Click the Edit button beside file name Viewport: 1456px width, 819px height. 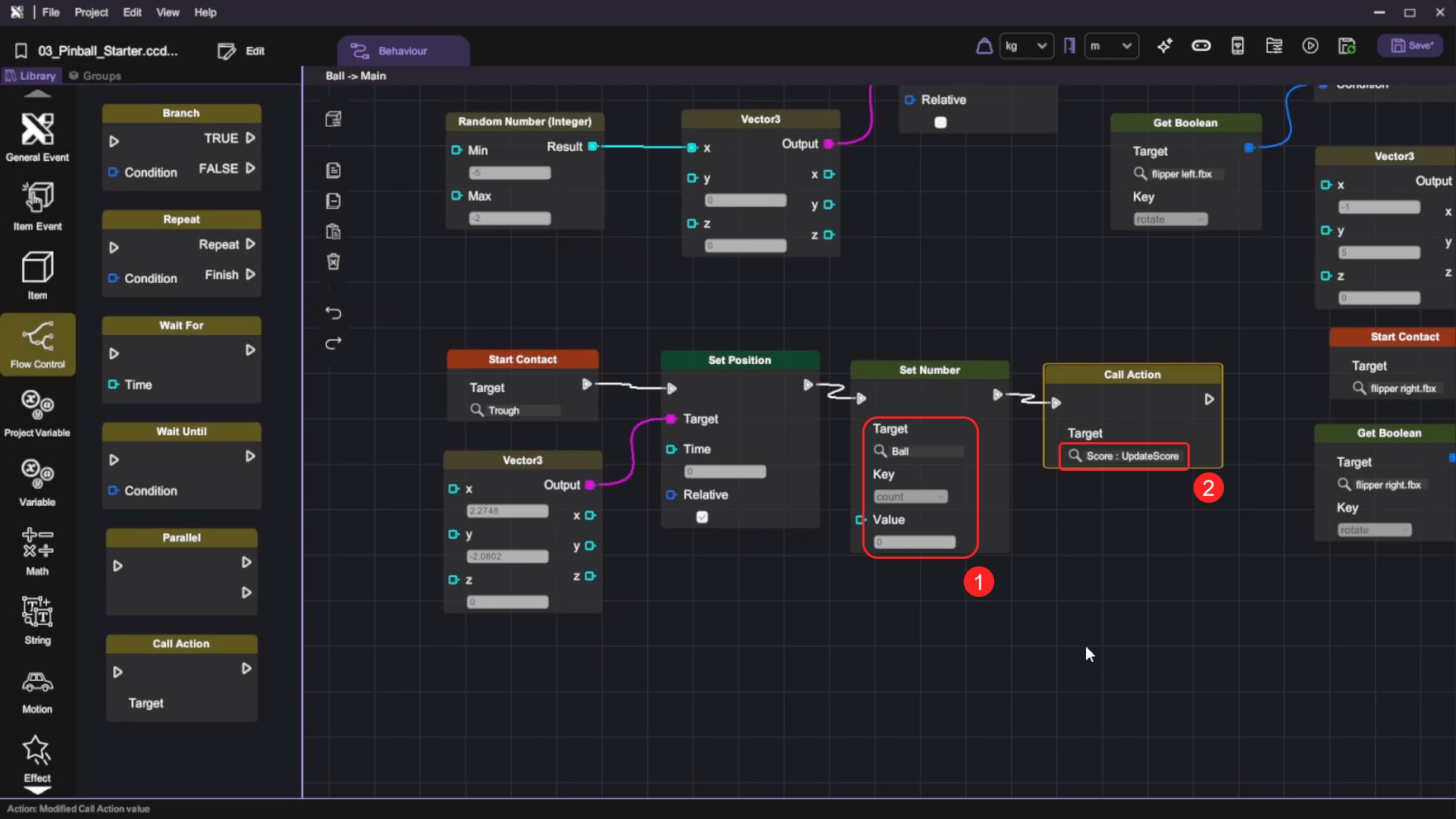coord(241,51)
